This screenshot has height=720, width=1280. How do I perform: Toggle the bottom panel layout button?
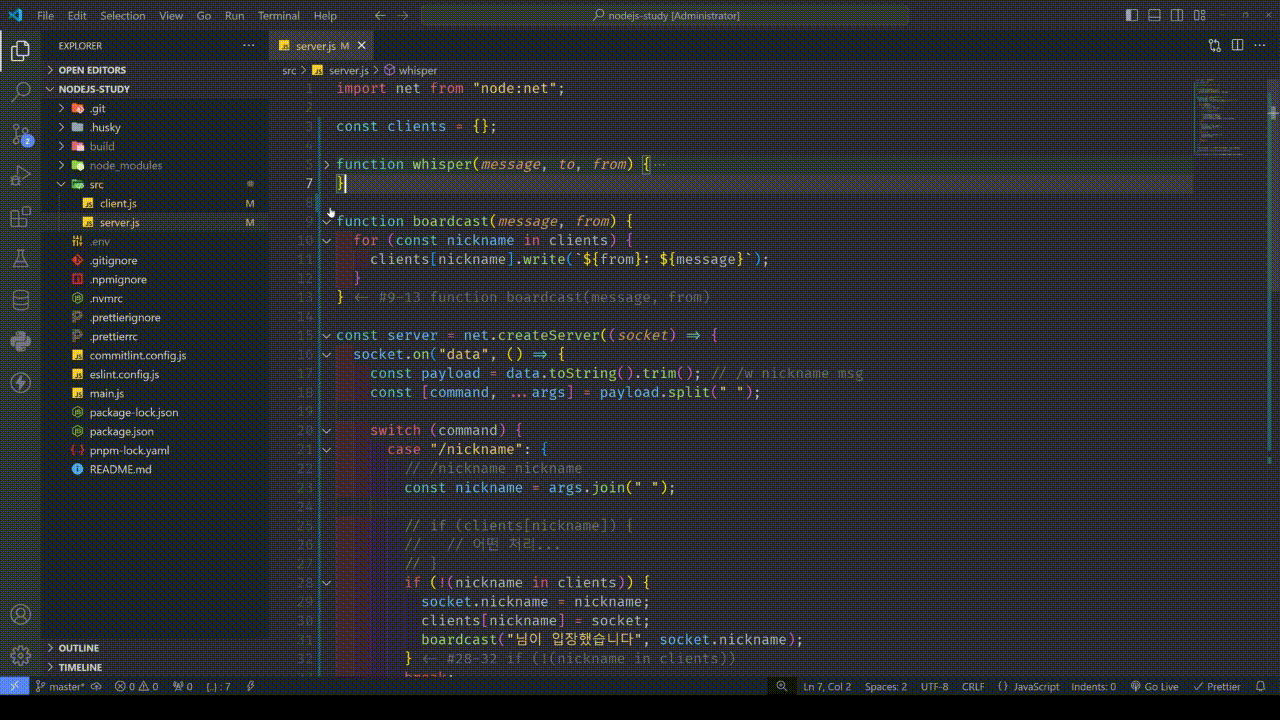[x=1154, y=16]
